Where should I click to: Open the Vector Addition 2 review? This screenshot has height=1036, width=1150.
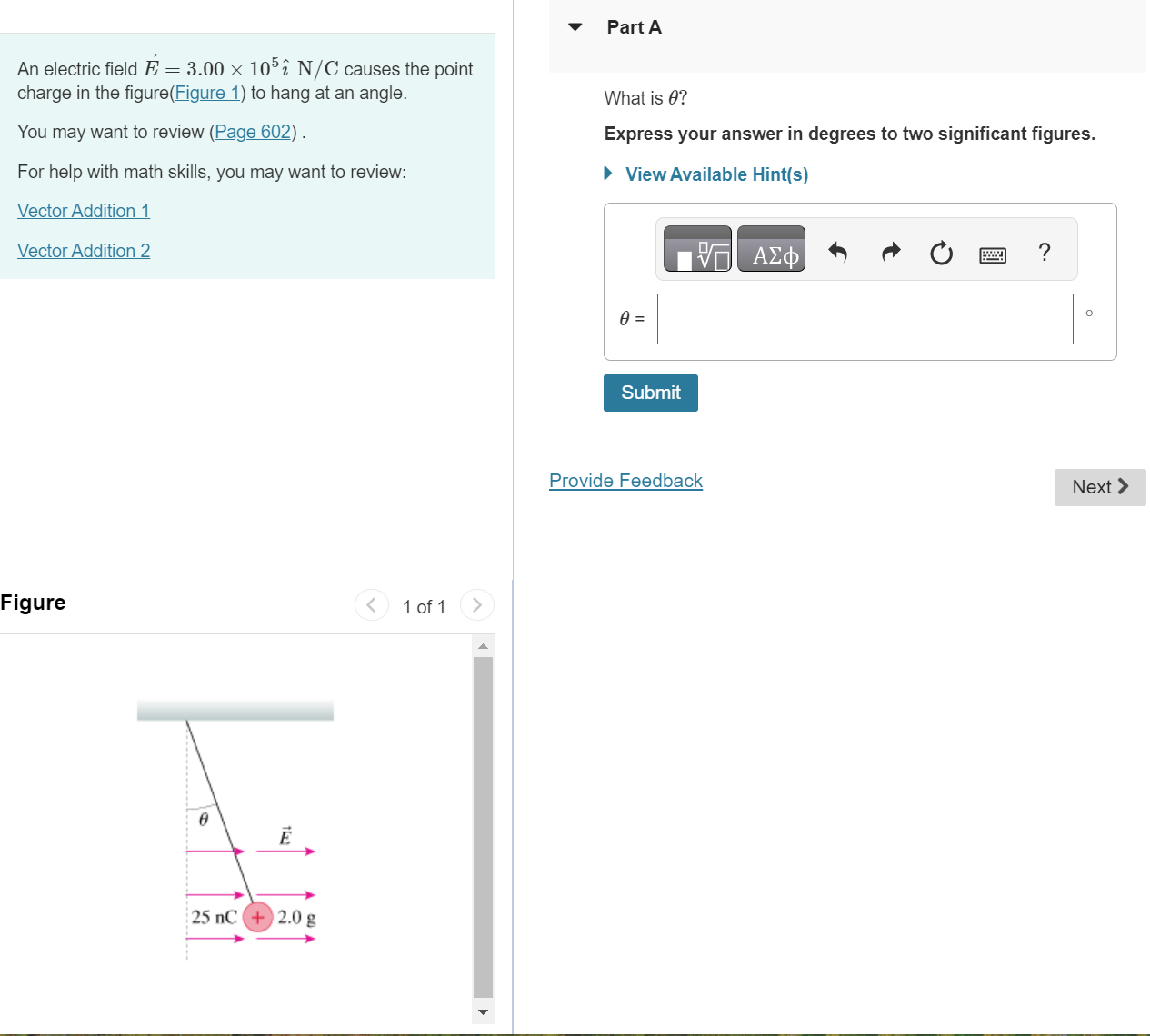83,251
